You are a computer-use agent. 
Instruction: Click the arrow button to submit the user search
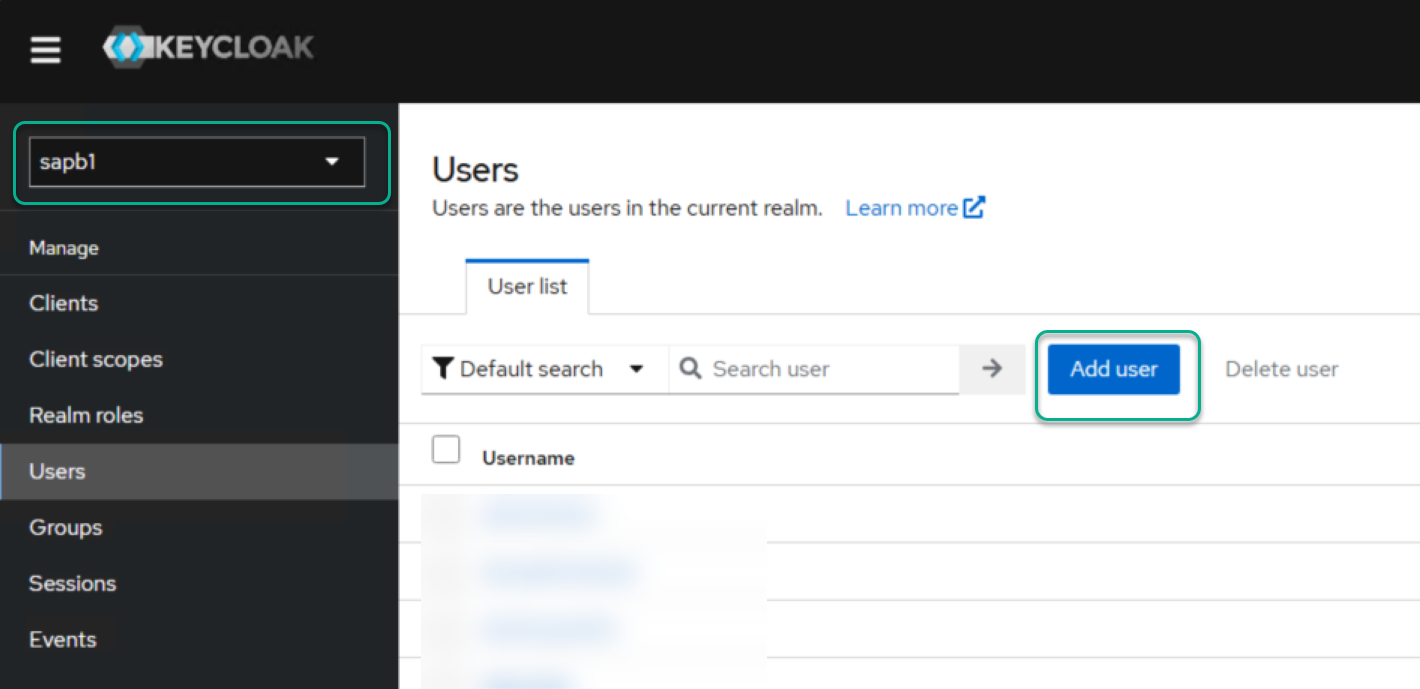(991, 369)
